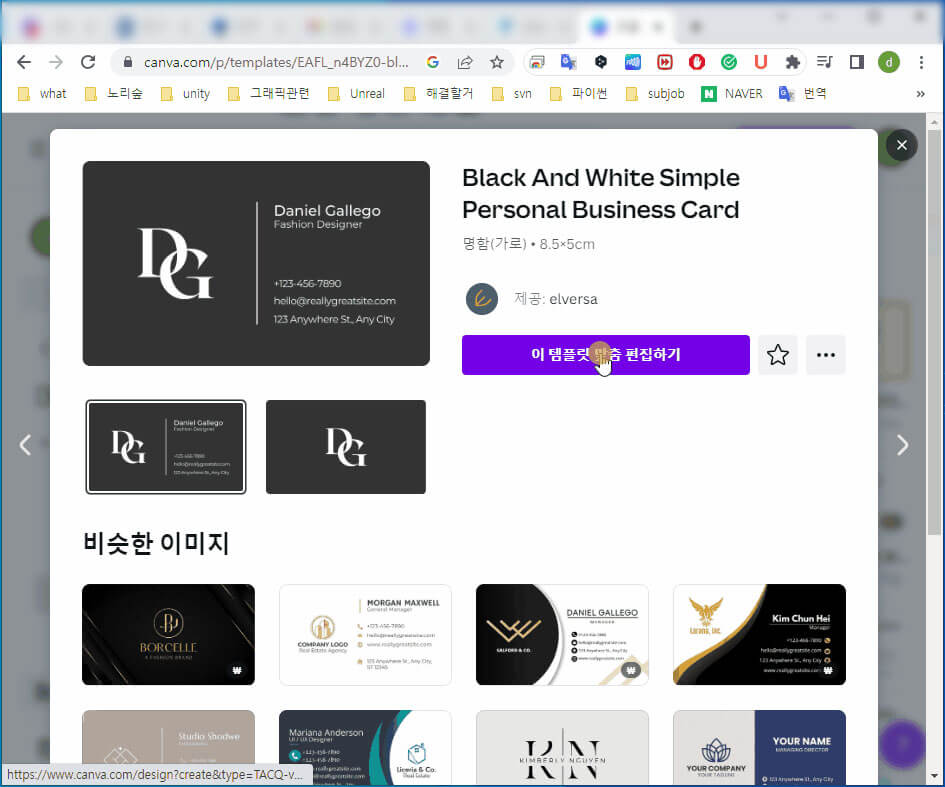
Task: Open media control playlist icon
Action: [824, 62]
